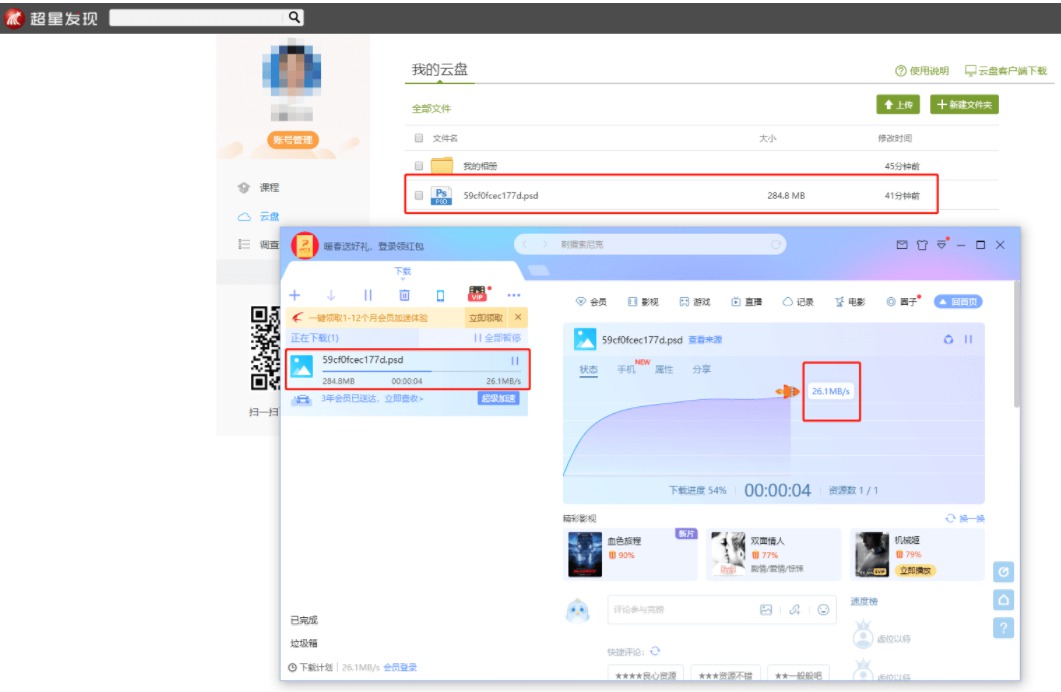Click the 账号管理 button under avatar
The height and width of the screenshot is (692, 1061).
coord(293,140)
